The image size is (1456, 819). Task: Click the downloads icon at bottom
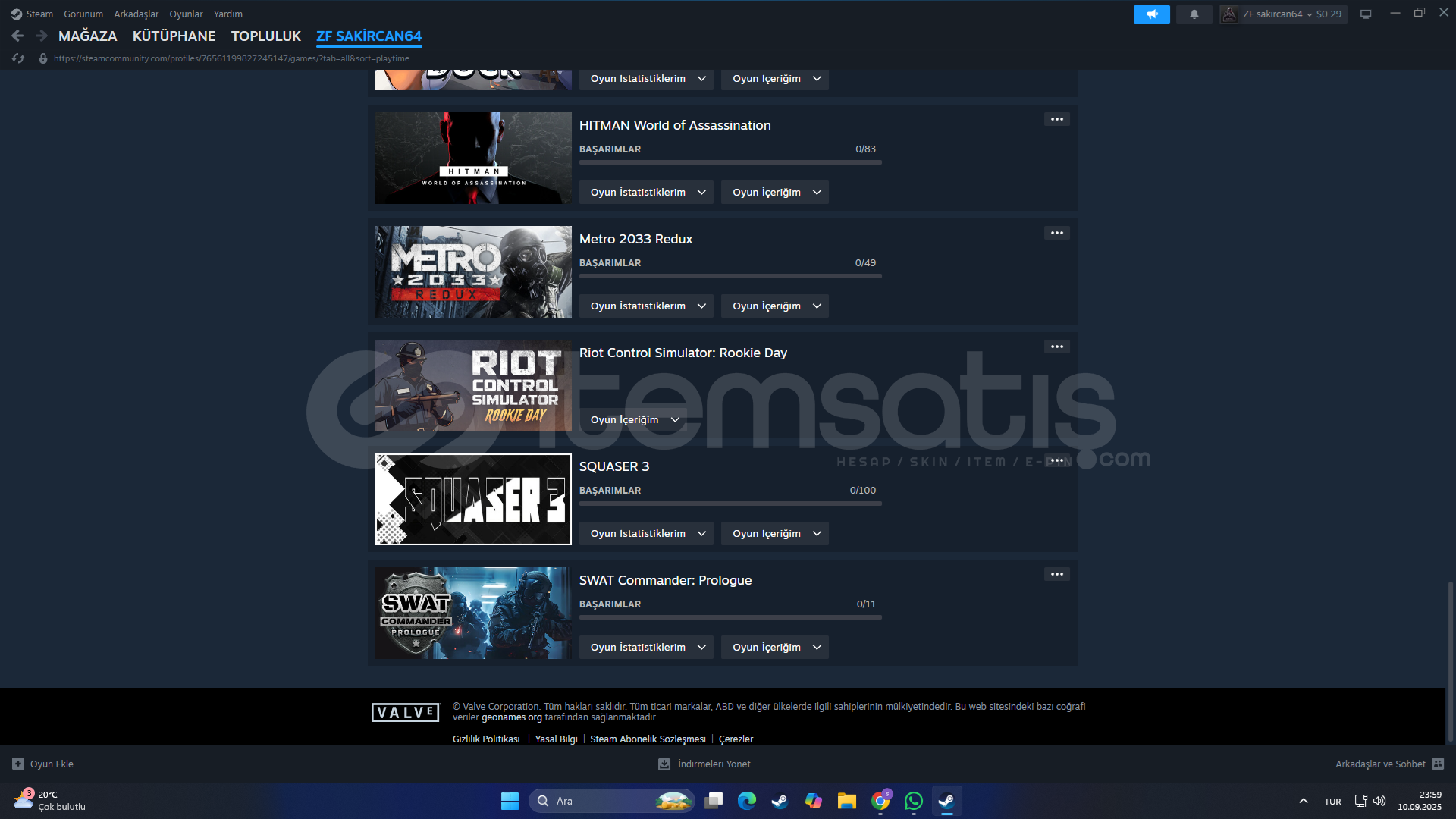pyautogui.click(x=664, y=764)
